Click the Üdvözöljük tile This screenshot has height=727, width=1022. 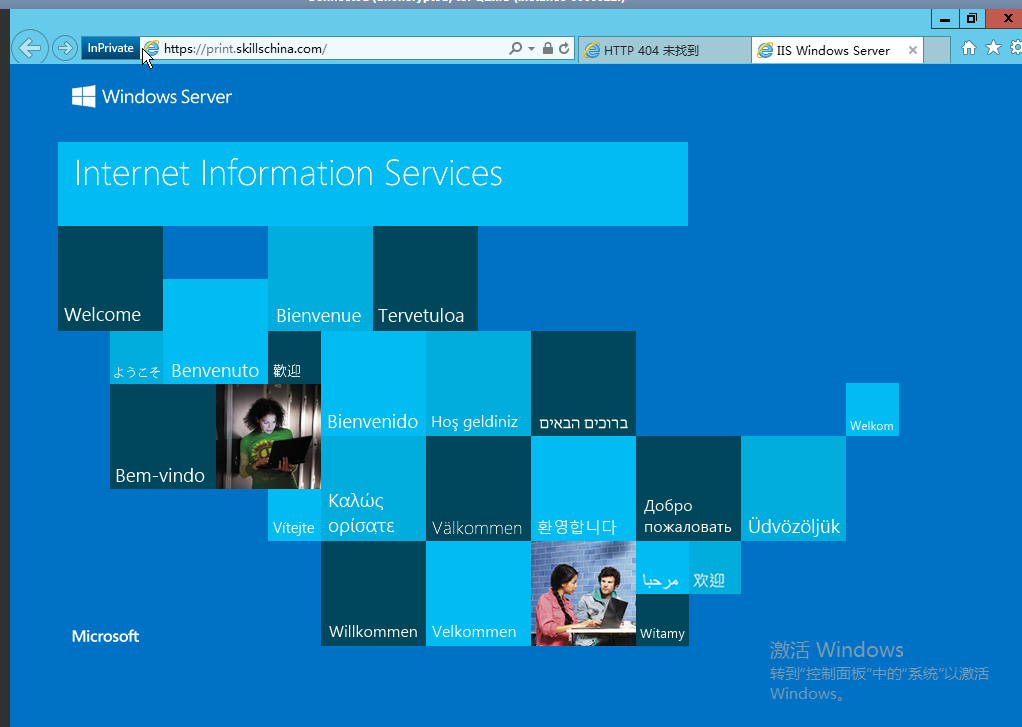click(x=793, y=488)
